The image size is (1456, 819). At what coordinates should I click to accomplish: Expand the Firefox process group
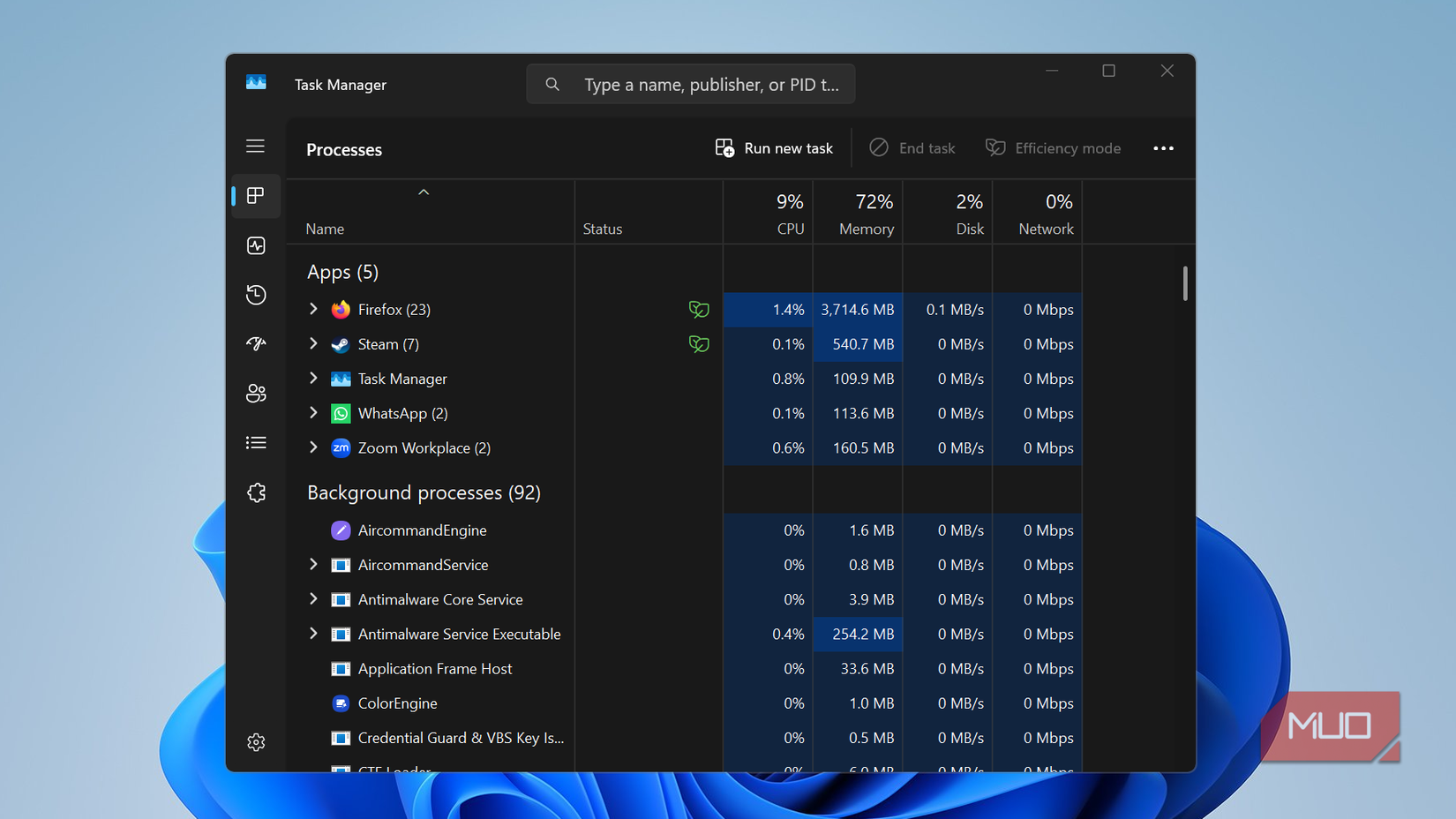tap(313, 309)
